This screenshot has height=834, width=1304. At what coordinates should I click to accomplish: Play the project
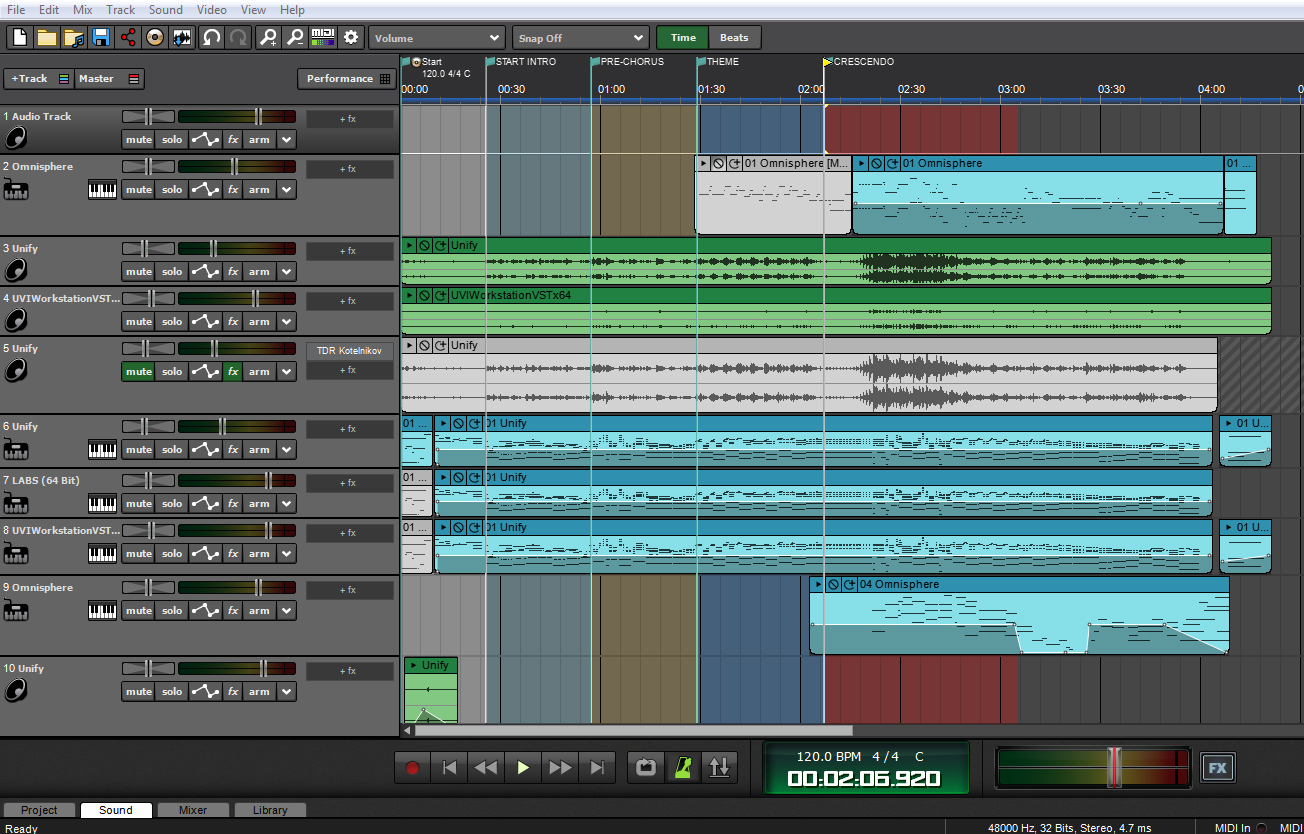523,768
